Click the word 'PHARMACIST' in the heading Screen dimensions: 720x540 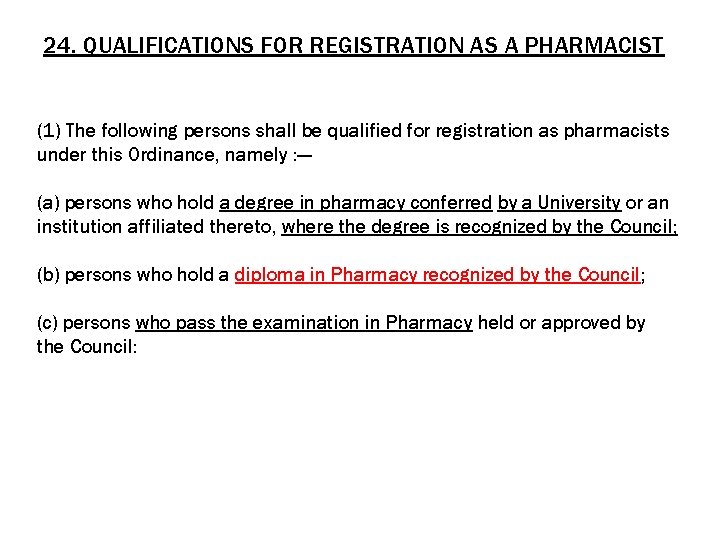coord(594,45)
